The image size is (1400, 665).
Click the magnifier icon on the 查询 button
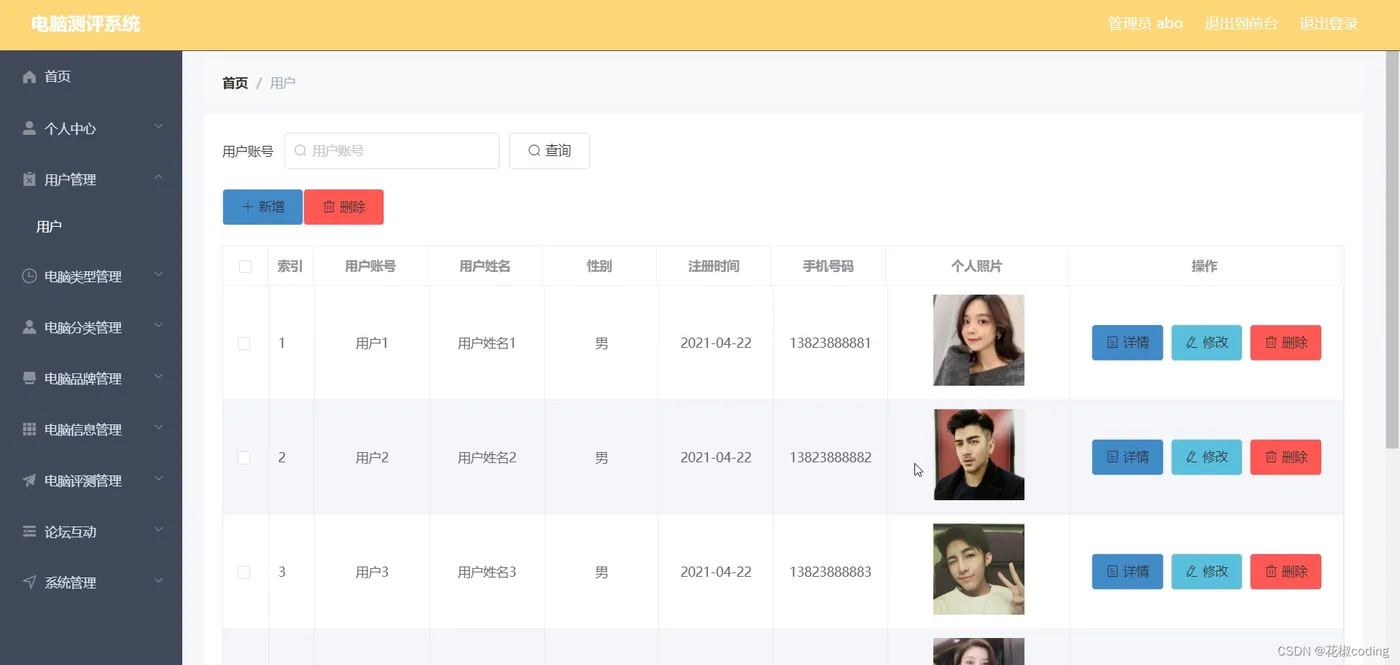[x=534, y=151]
